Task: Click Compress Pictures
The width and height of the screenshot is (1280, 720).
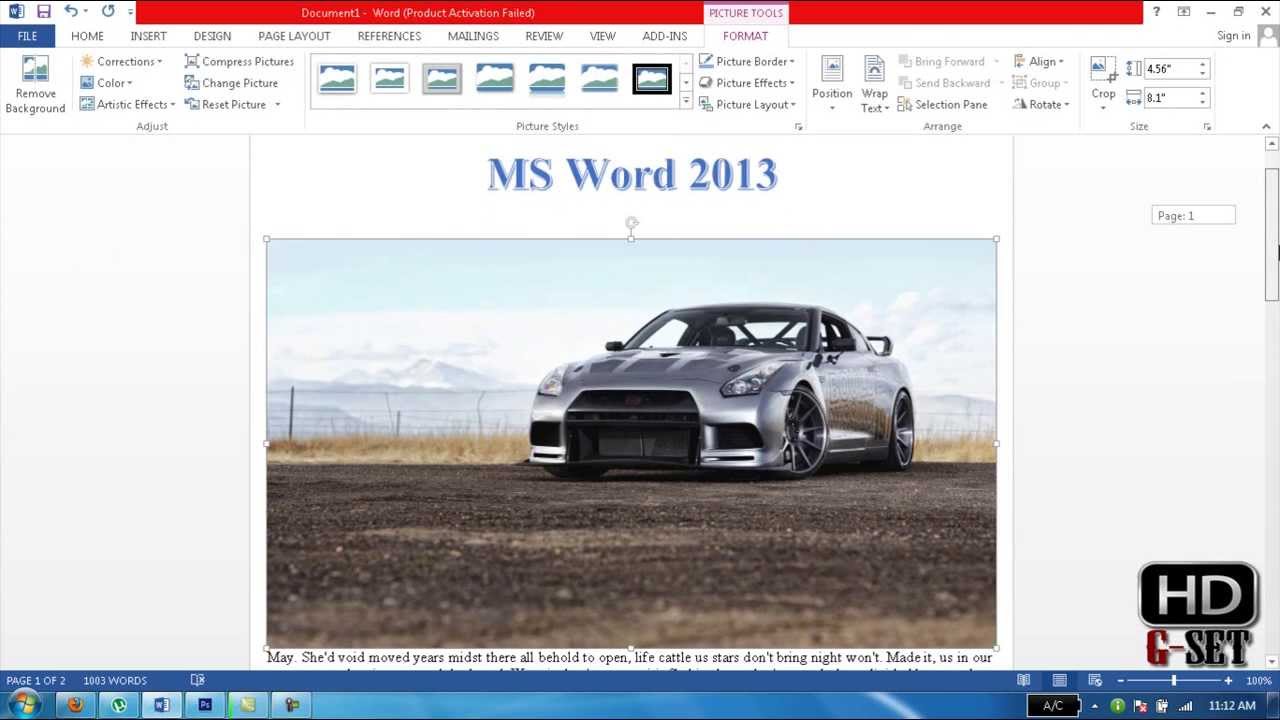Action: click(239, 61)
